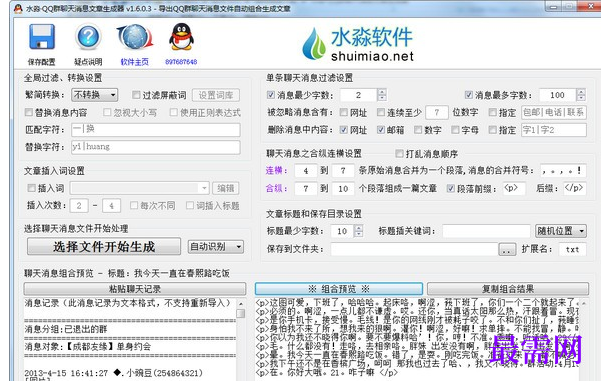Click the 选择文件开始生成 button
This screenshot has height=381, width=601.
pos(104,246)
